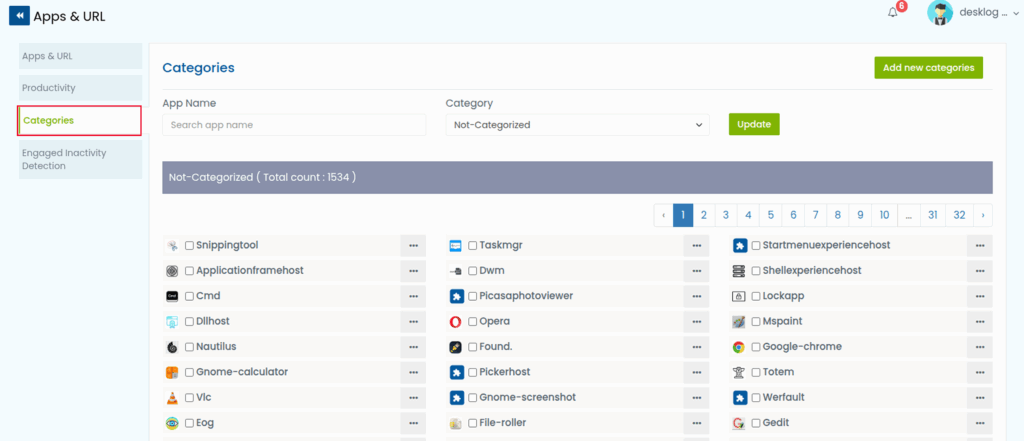
Task: Switch to the Productivity sidebar tab
Action: 80,88
